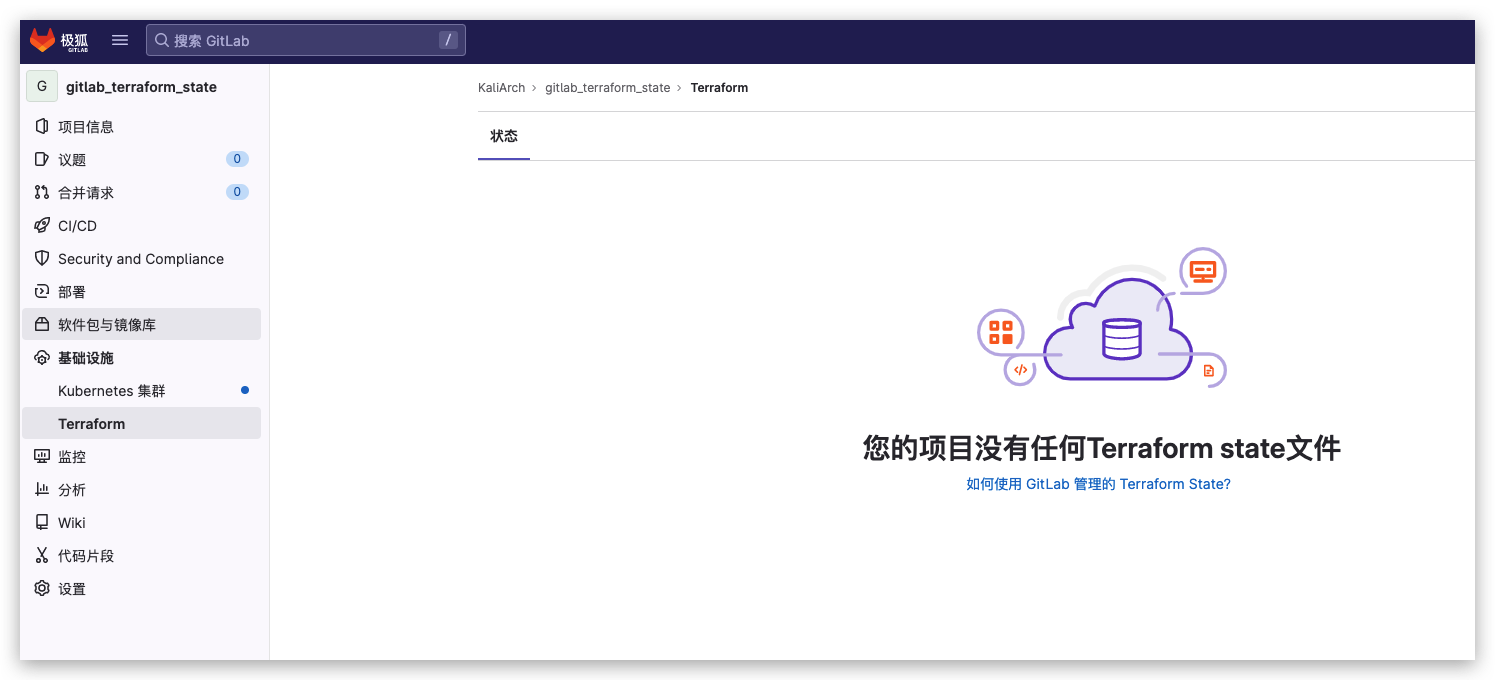Click the CI/CD rocket icon

coord(42,226)
